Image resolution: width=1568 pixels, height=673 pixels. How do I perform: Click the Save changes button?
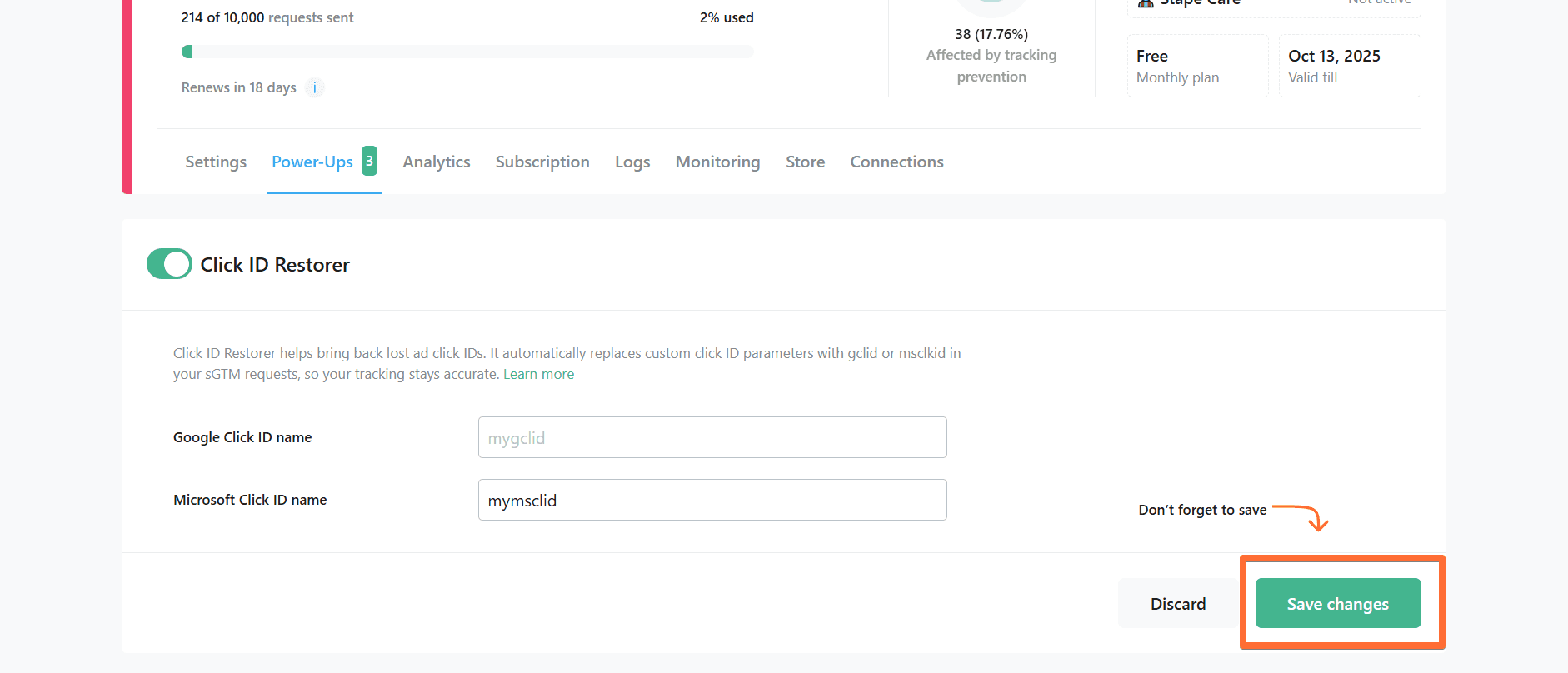1337,603
